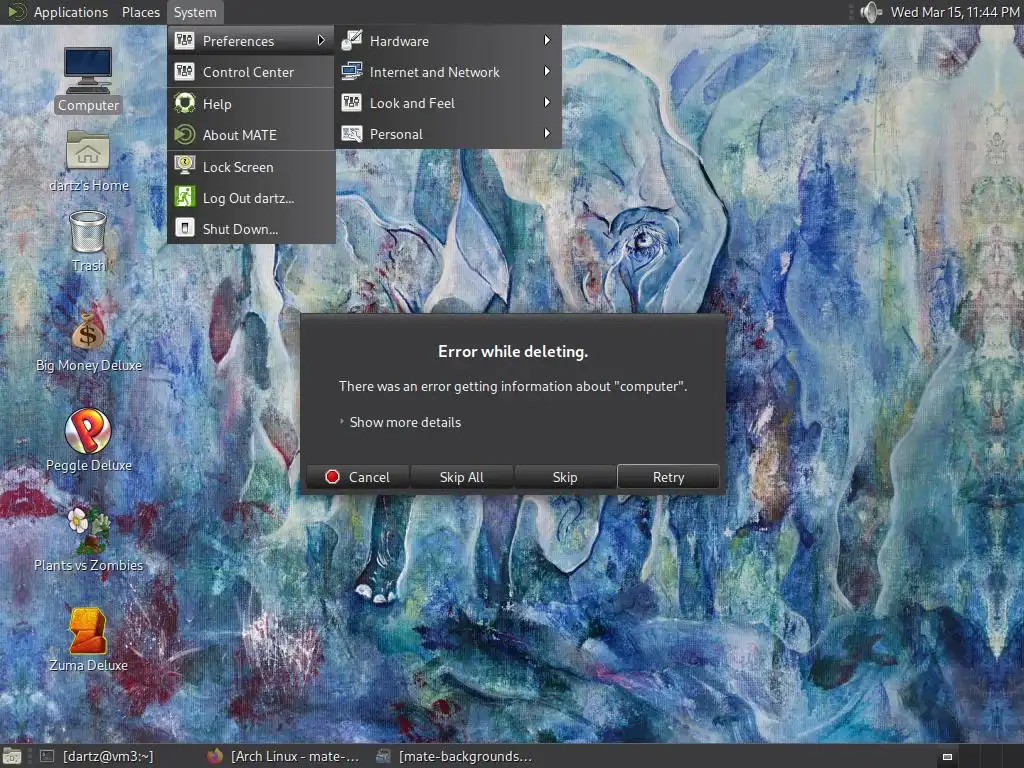Select Lock Screen menu entry

pyautogui.click(x=251, y=167)
